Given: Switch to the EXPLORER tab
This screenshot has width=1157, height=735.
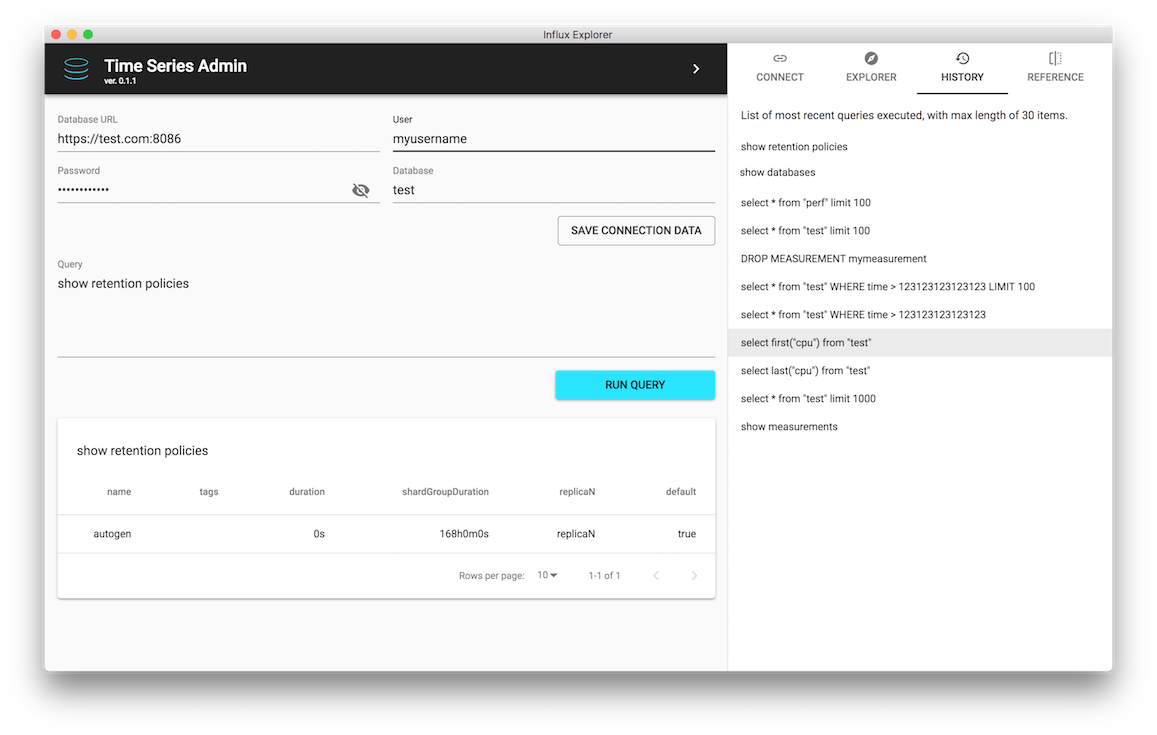Looking at the screenshot, I should point(871,69).
